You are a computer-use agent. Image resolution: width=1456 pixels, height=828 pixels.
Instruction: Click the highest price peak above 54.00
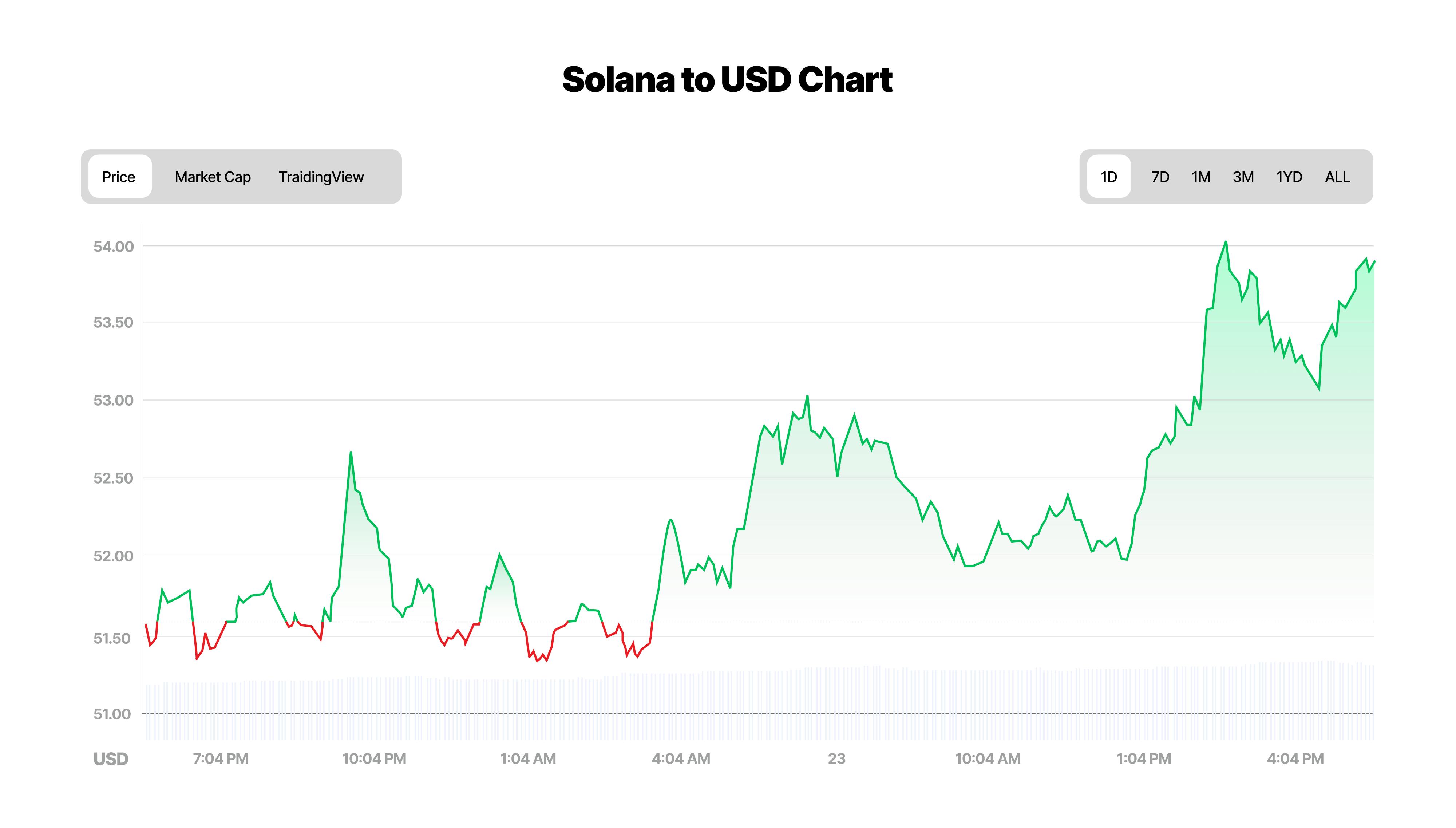[1226, 242]
